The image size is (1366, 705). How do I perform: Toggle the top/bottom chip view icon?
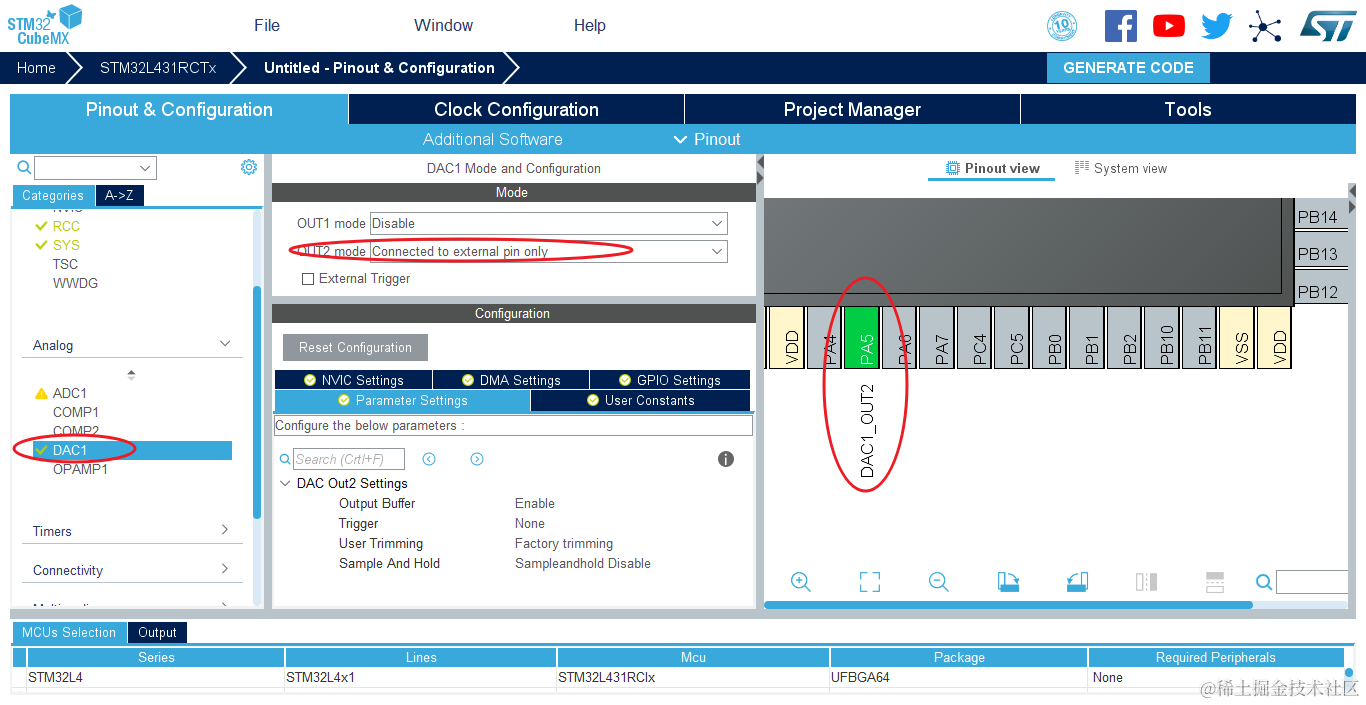[1146, 582]
